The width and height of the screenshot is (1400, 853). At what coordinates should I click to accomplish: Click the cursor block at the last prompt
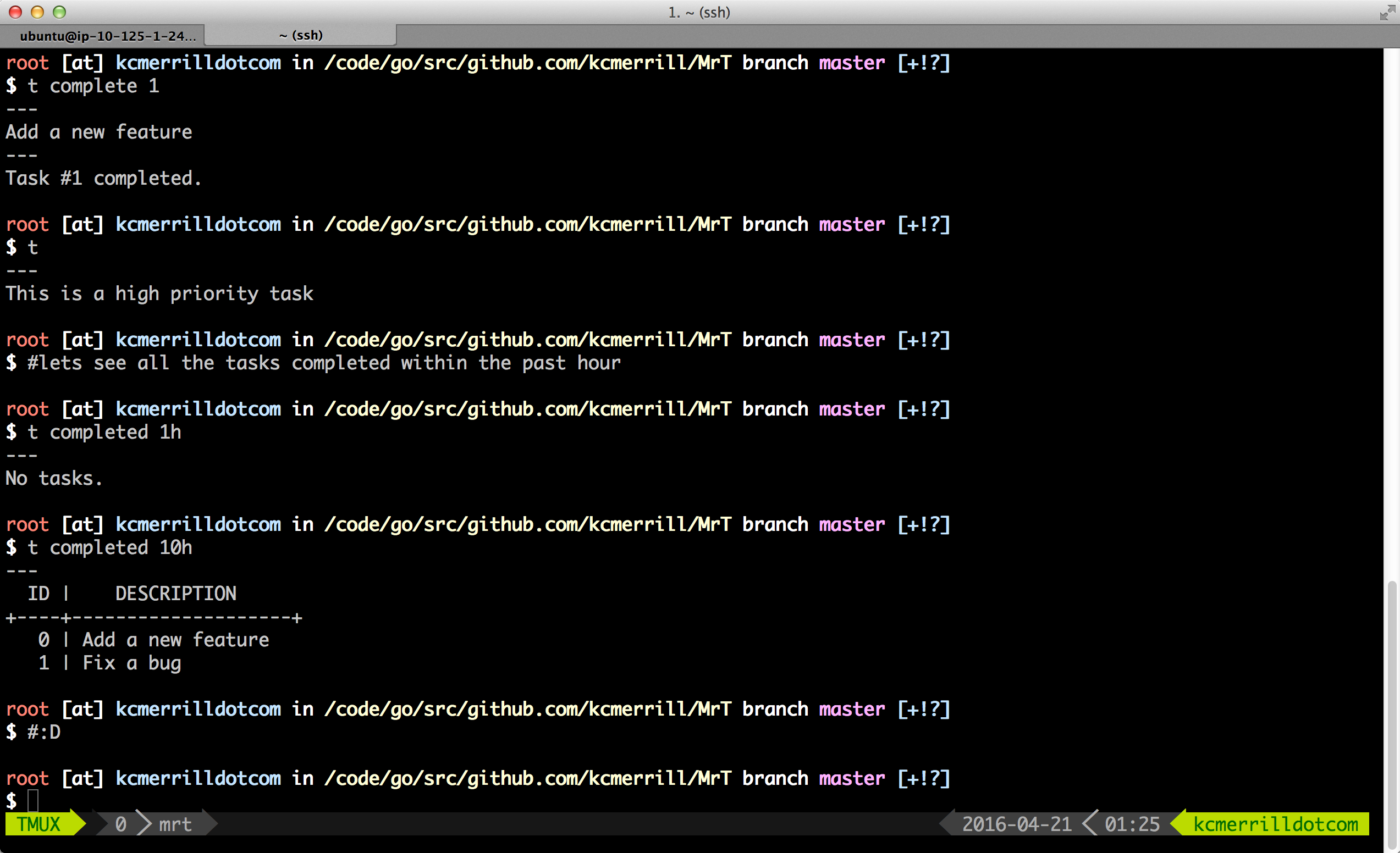point(33,800)
